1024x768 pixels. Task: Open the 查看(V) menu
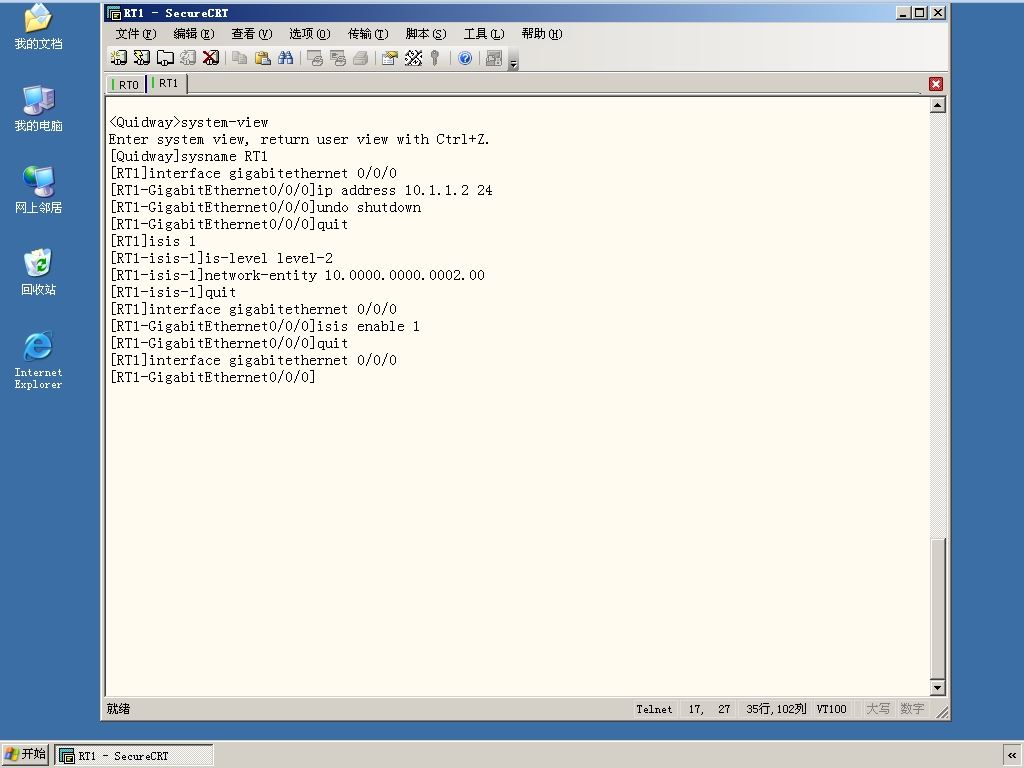251,34
